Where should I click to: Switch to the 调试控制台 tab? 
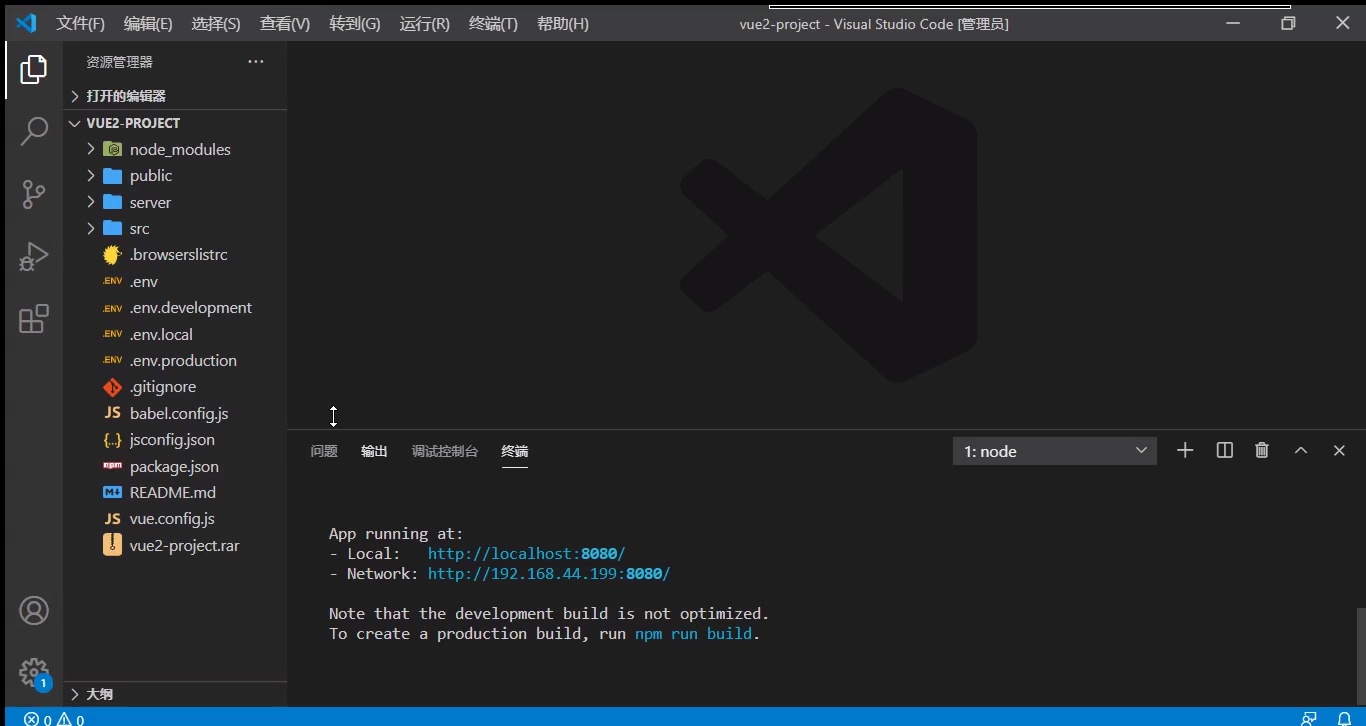pos(445,451)
